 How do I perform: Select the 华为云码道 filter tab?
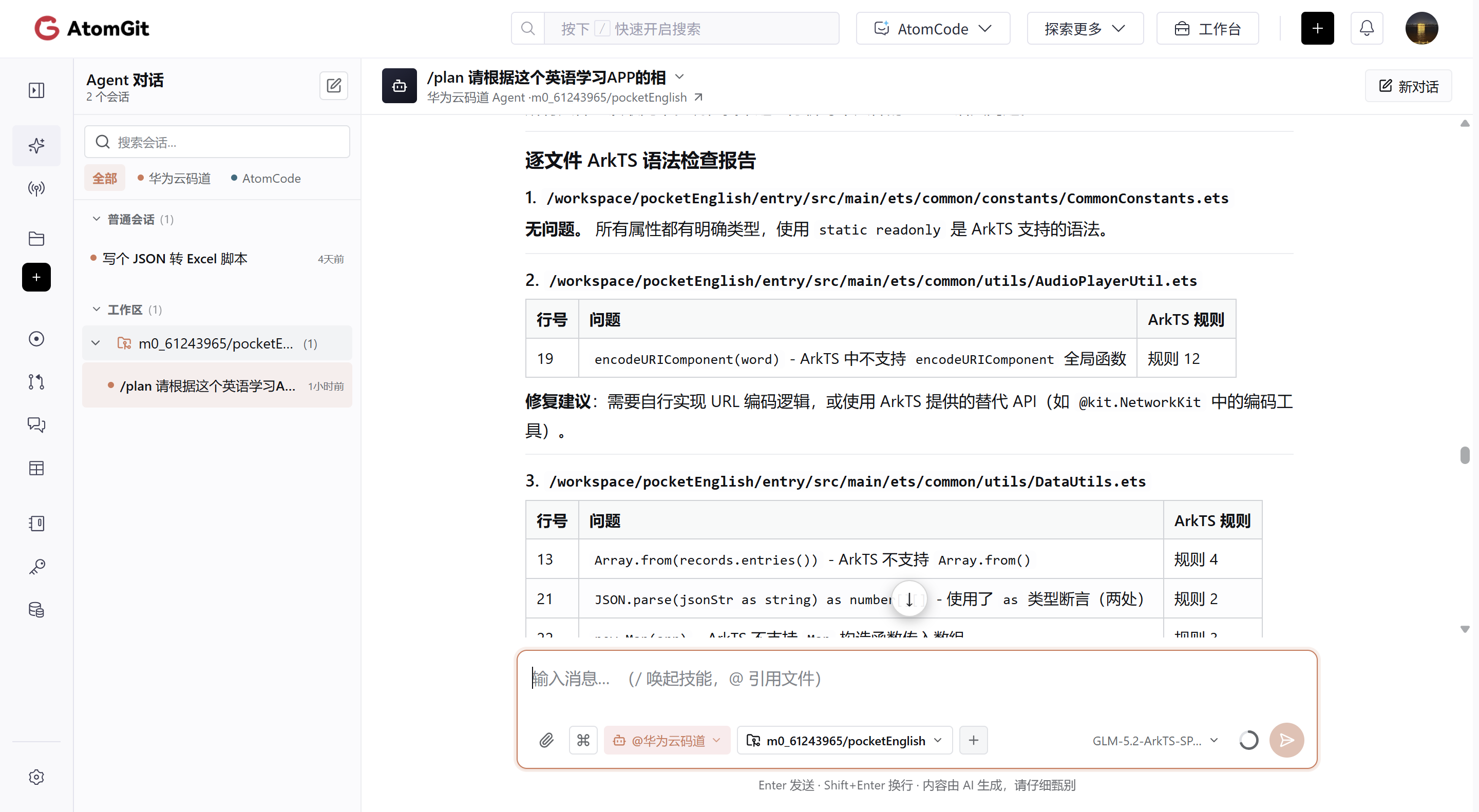point(174,178)
